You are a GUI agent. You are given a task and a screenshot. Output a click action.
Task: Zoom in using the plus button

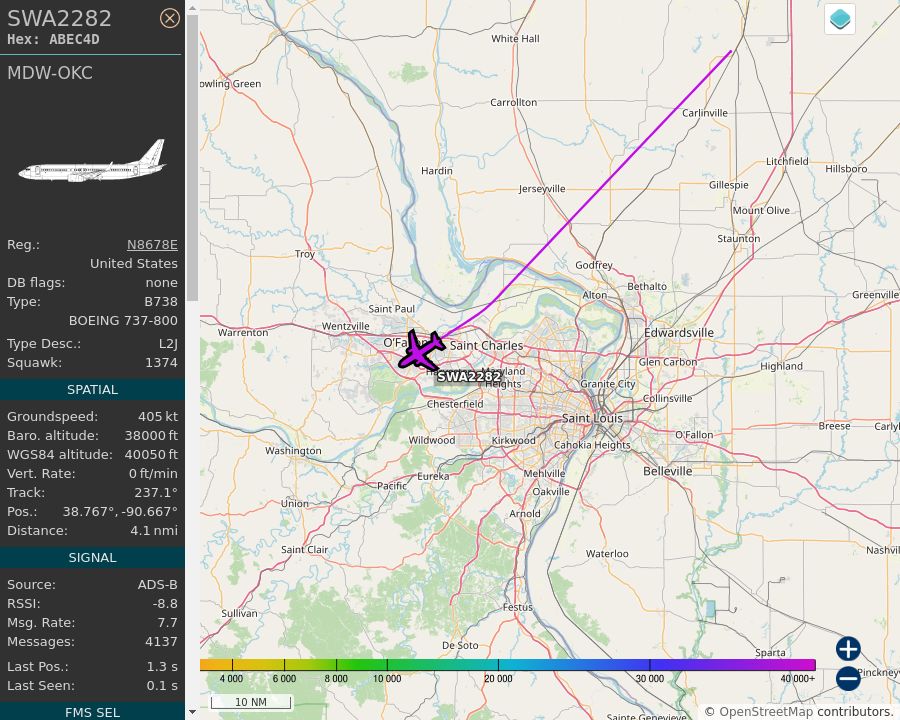(847, 649)
